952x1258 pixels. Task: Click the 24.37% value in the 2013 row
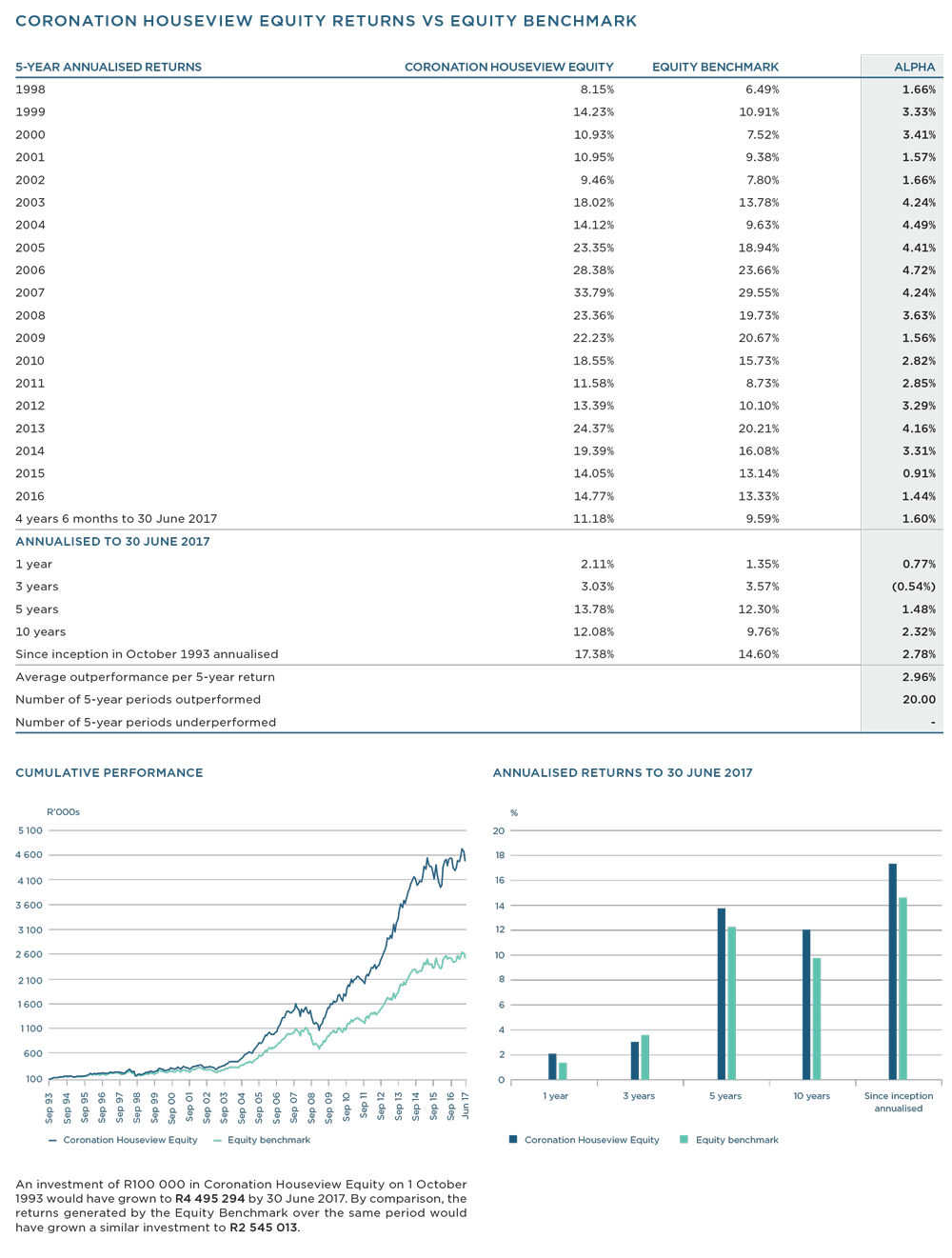[593, 429]
